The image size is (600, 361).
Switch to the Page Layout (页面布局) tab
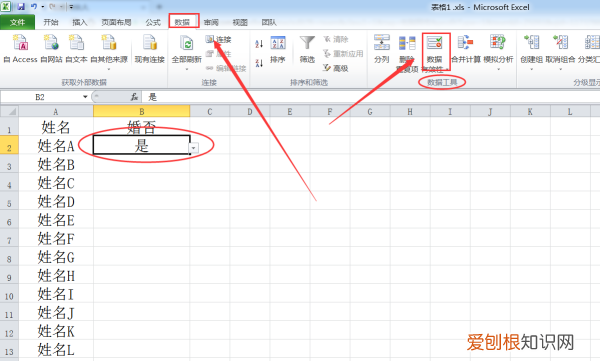(x=116, y=22)
